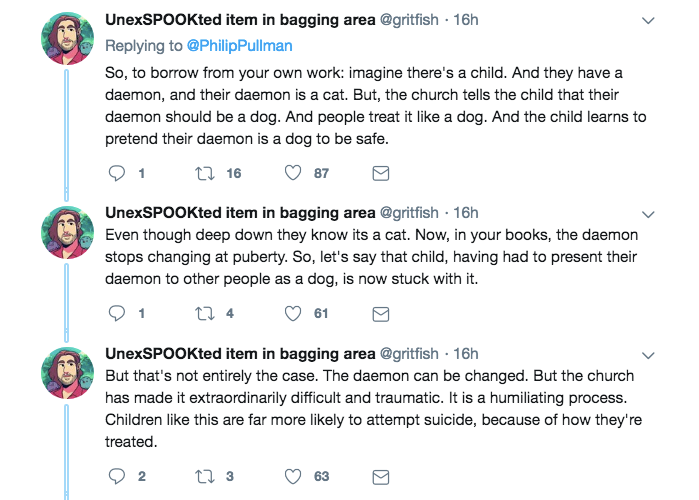Click the first tweet's profile avatar
This screenshot has height=500, width=699.
click(x=67, y=43)
